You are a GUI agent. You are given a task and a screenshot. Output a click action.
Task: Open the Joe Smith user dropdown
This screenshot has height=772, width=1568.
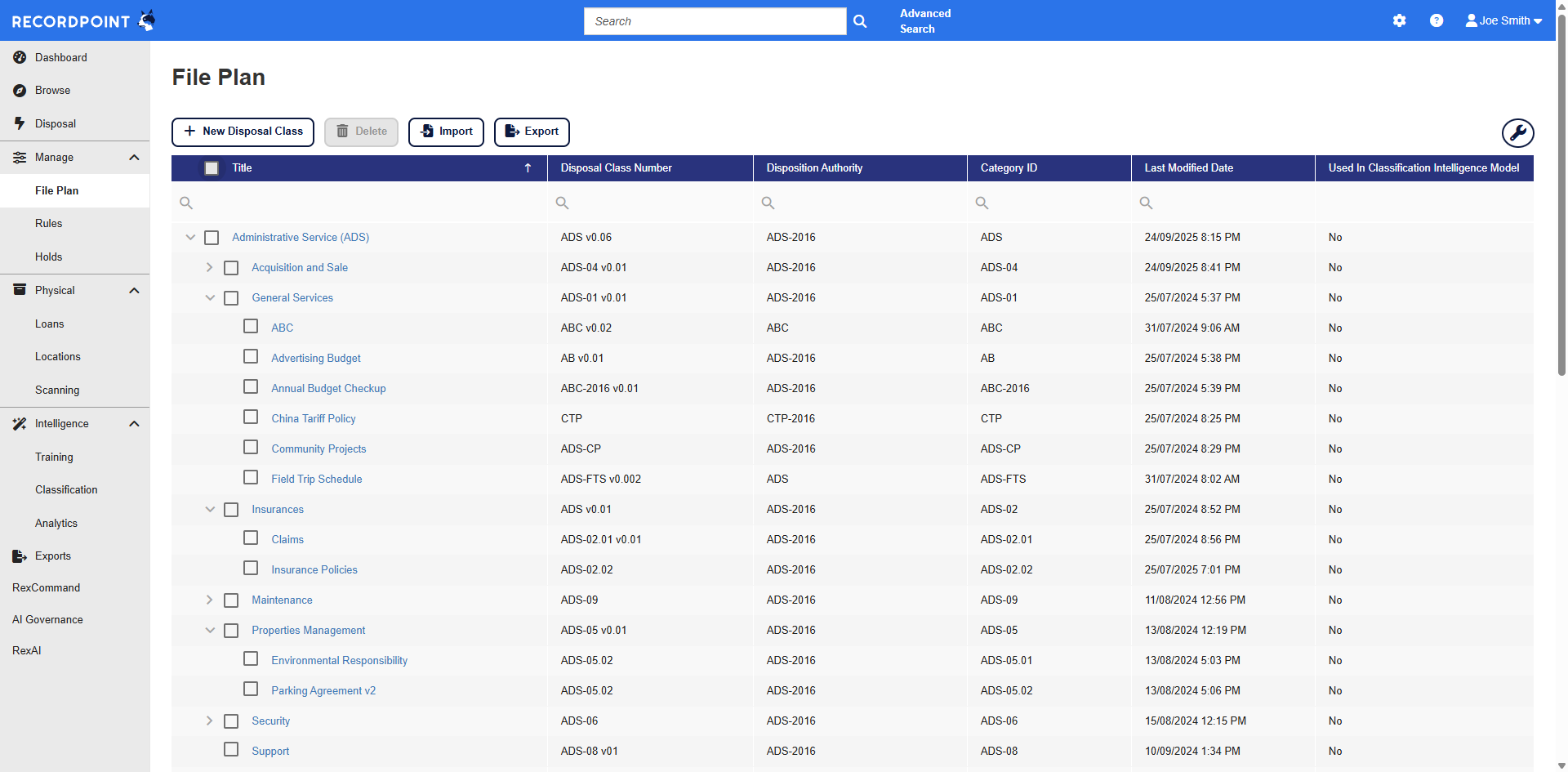(1503, 20)
